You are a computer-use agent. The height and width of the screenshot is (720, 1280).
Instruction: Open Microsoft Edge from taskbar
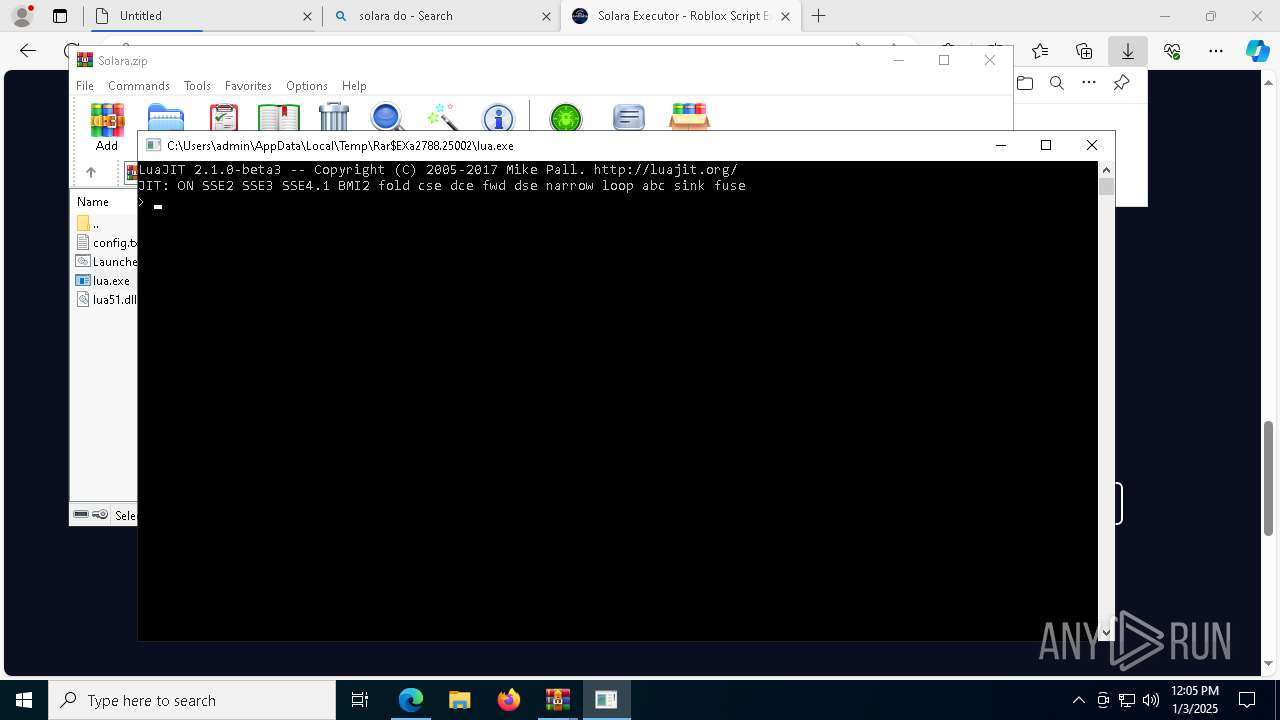[411, 700]
